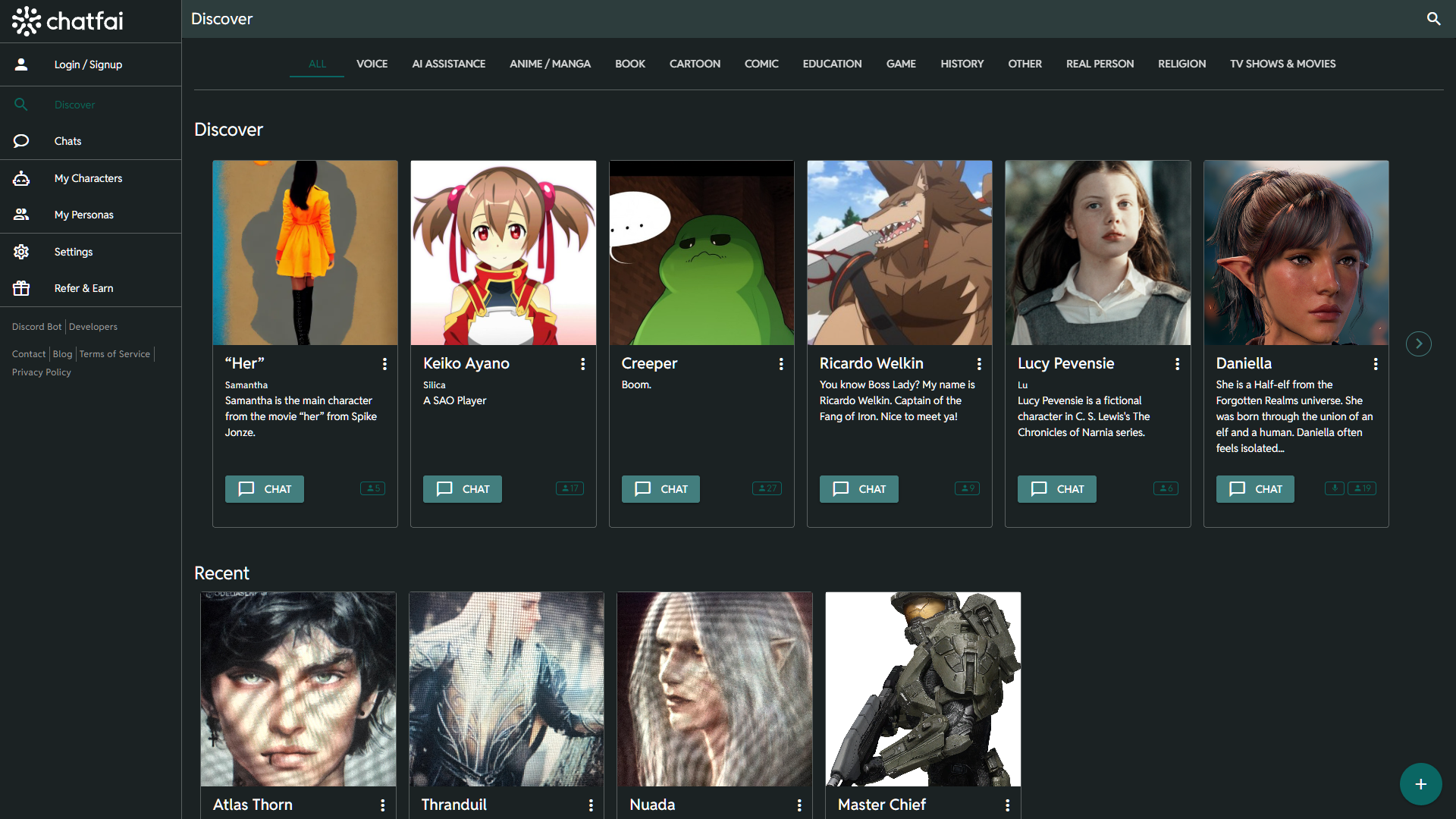Start a chat with Keiko Ayano
The image size is (1456, 819).
(462, 488)
